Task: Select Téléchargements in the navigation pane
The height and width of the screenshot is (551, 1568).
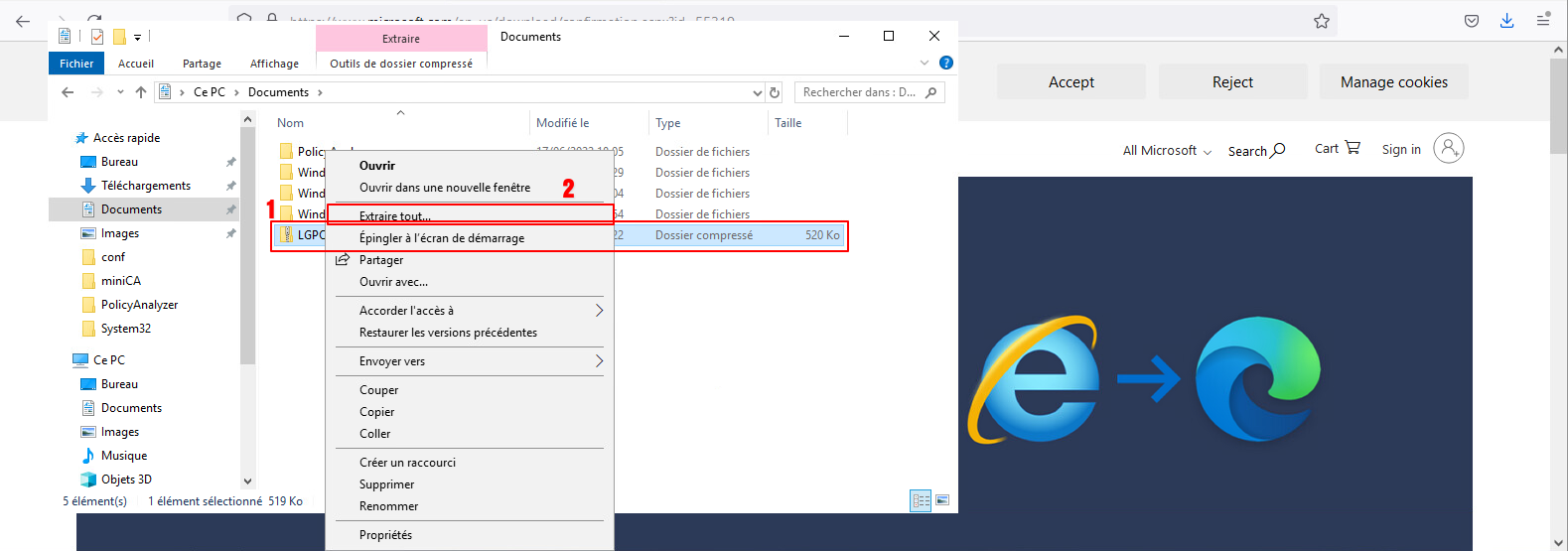Action: point(145,186)
